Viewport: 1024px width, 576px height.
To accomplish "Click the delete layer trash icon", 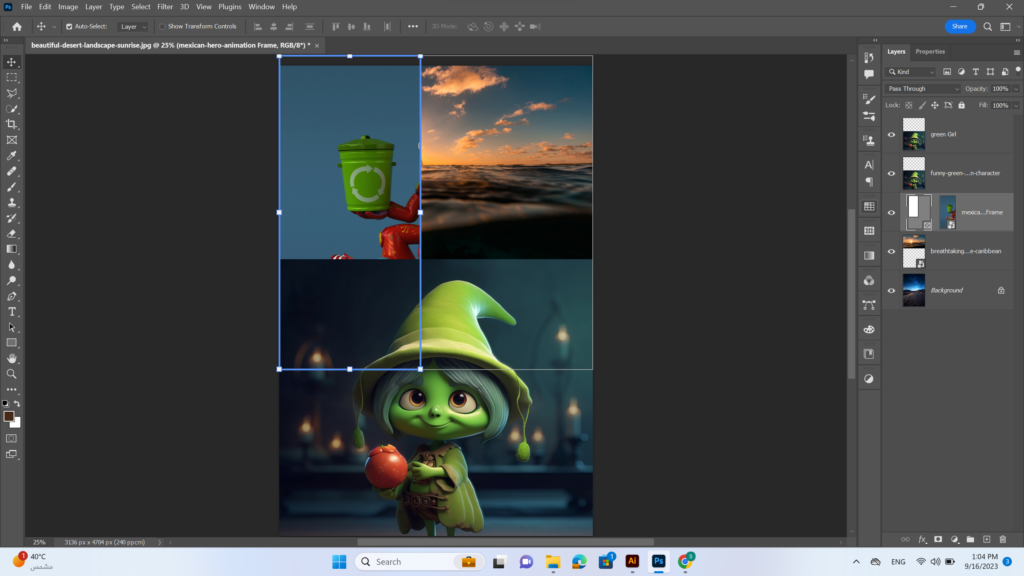I will pyautogui.click(x=1003, y=539).
